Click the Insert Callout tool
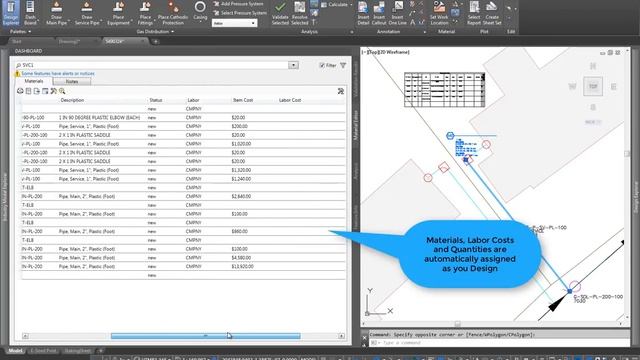This screenshot has height=360, width=640. [379, 13]
